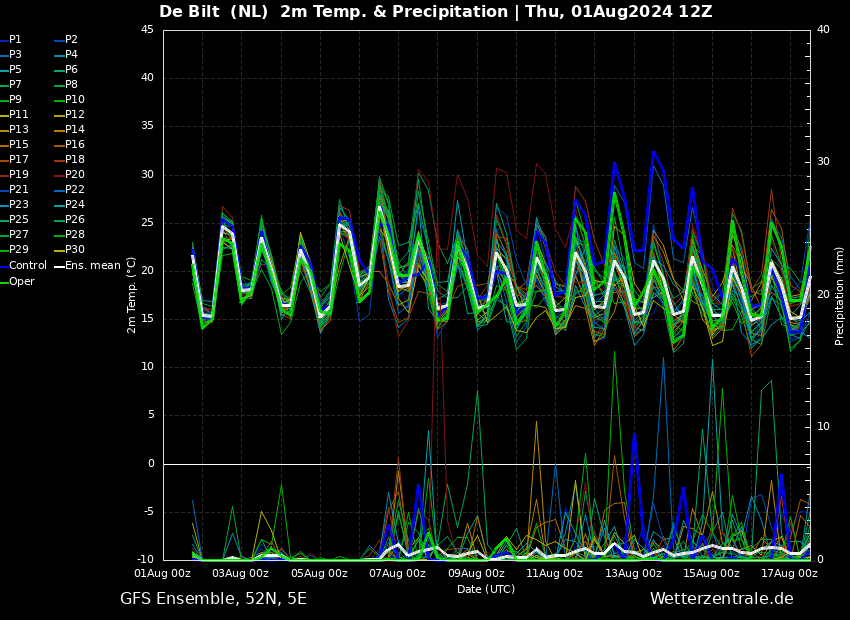Click the P21 legend entry
This screenshot has width=850, height=620.
pos(18,189)
